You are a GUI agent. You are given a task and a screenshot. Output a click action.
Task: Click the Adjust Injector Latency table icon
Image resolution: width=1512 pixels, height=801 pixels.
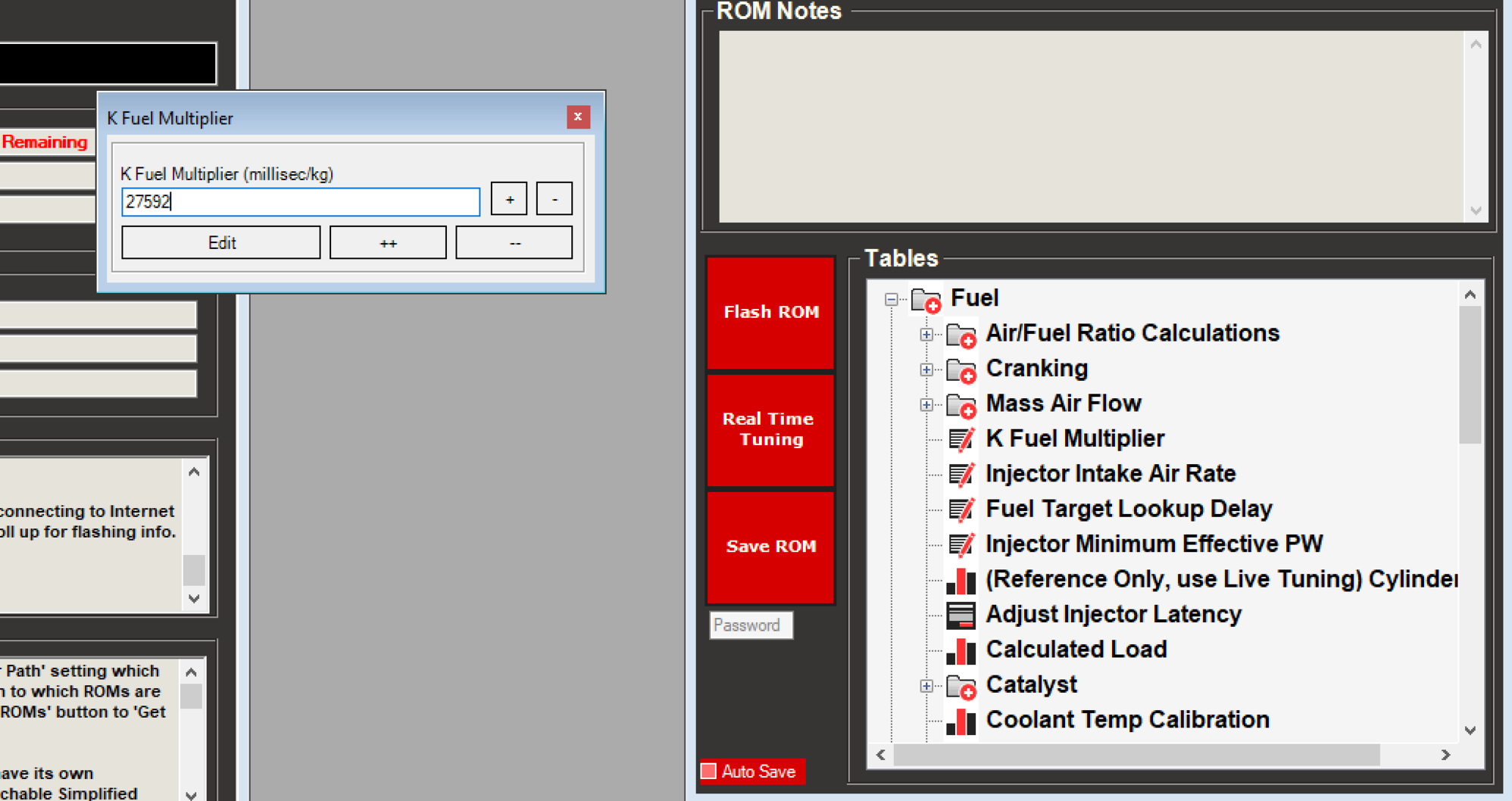[961, 614]
